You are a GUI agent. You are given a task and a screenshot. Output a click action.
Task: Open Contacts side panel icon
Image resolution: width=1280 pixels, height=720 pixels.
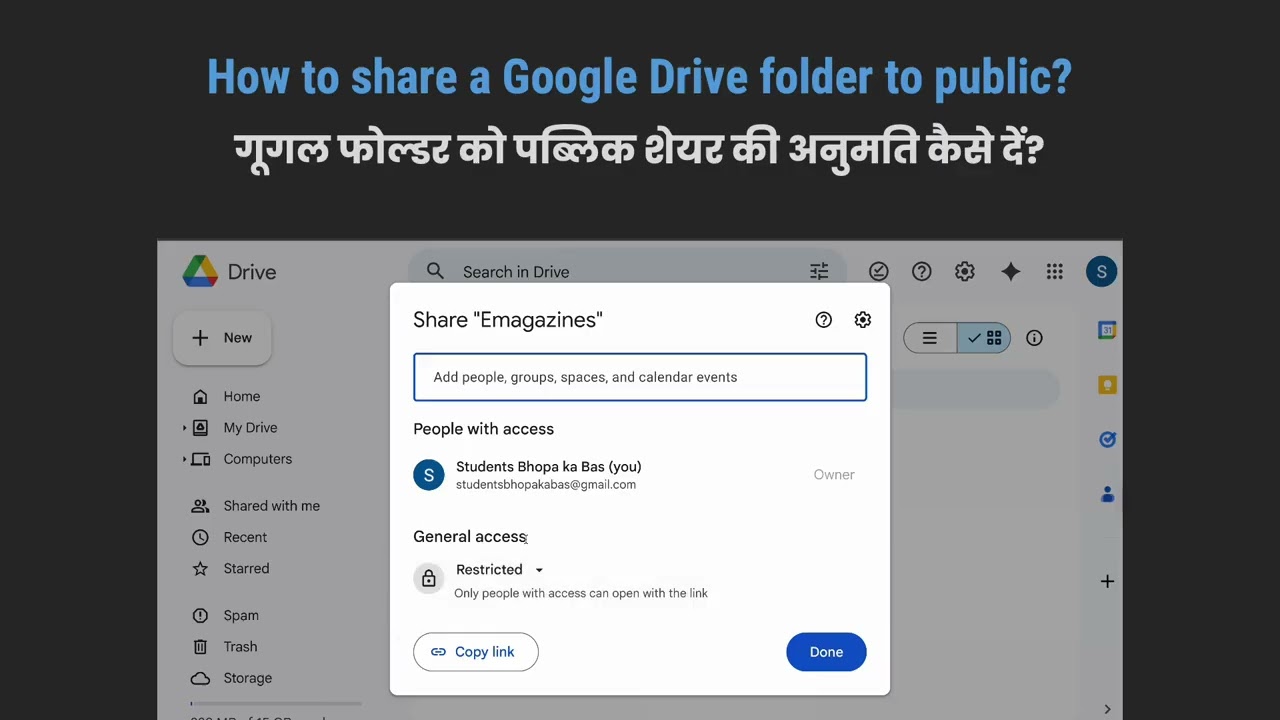[1107, 494]
